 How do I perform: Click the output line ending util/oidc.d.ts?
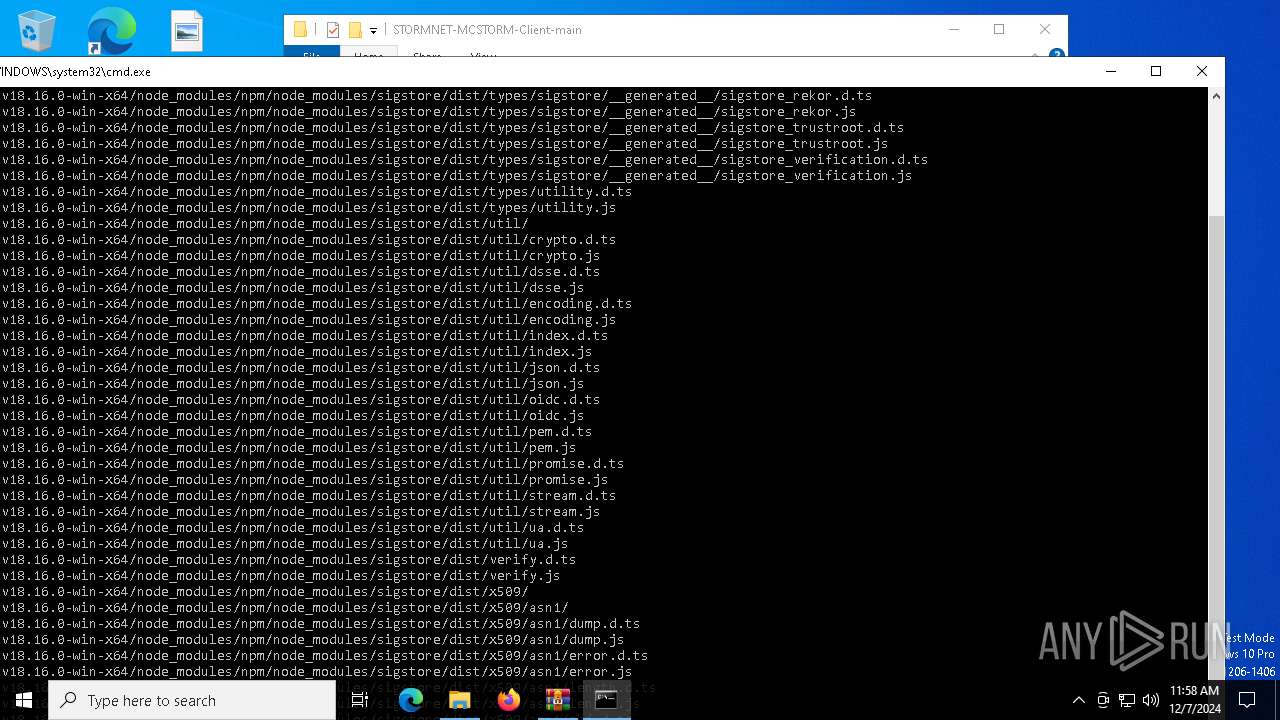click(300, 400)
